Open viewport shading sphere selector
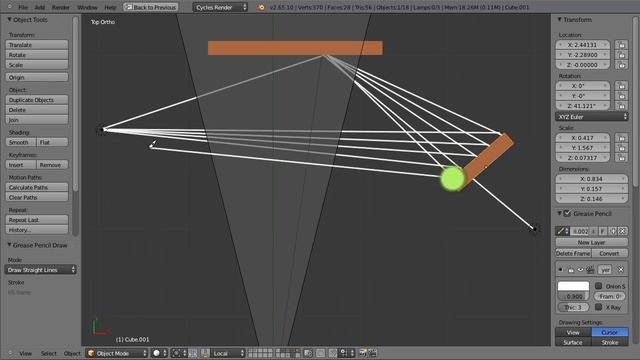Image resolution: width=640 pixels, height=360 pixels. [159, 353]
